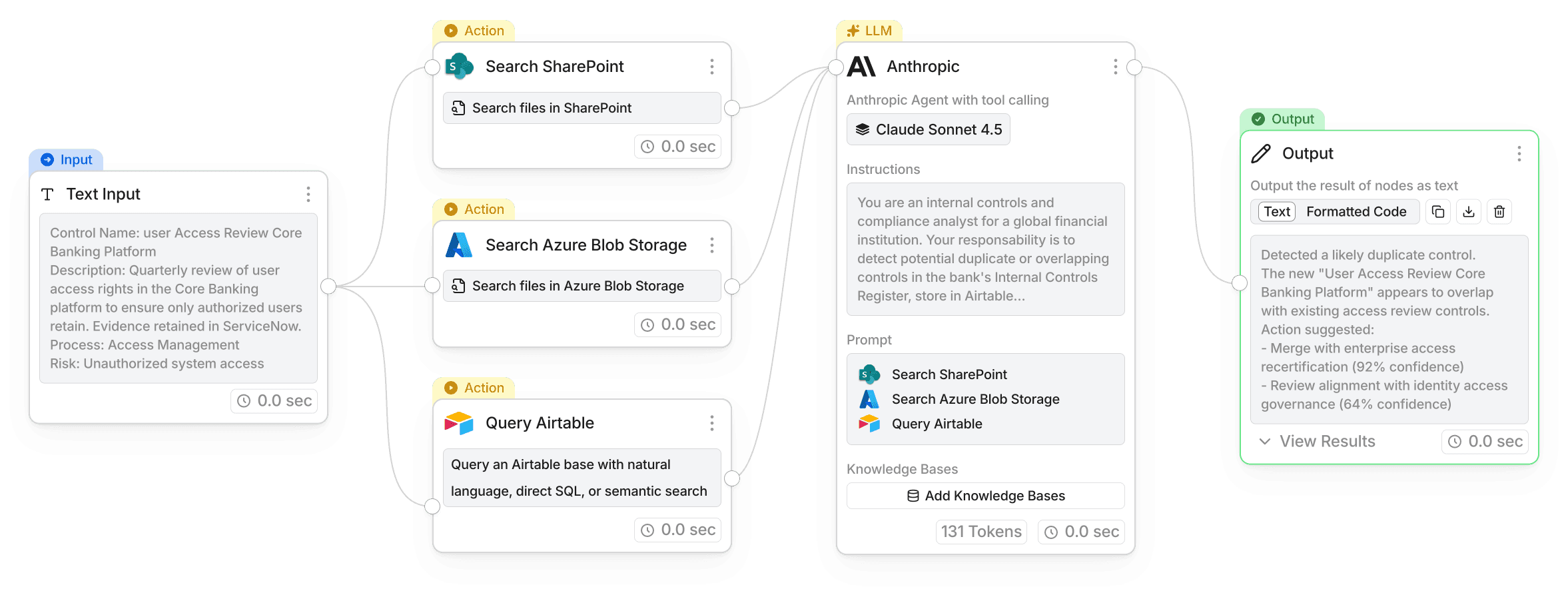Screen dimensions: 1568x605
Task: Click the file icon beside Search files in SharePoint
Action: coord(458,108)
